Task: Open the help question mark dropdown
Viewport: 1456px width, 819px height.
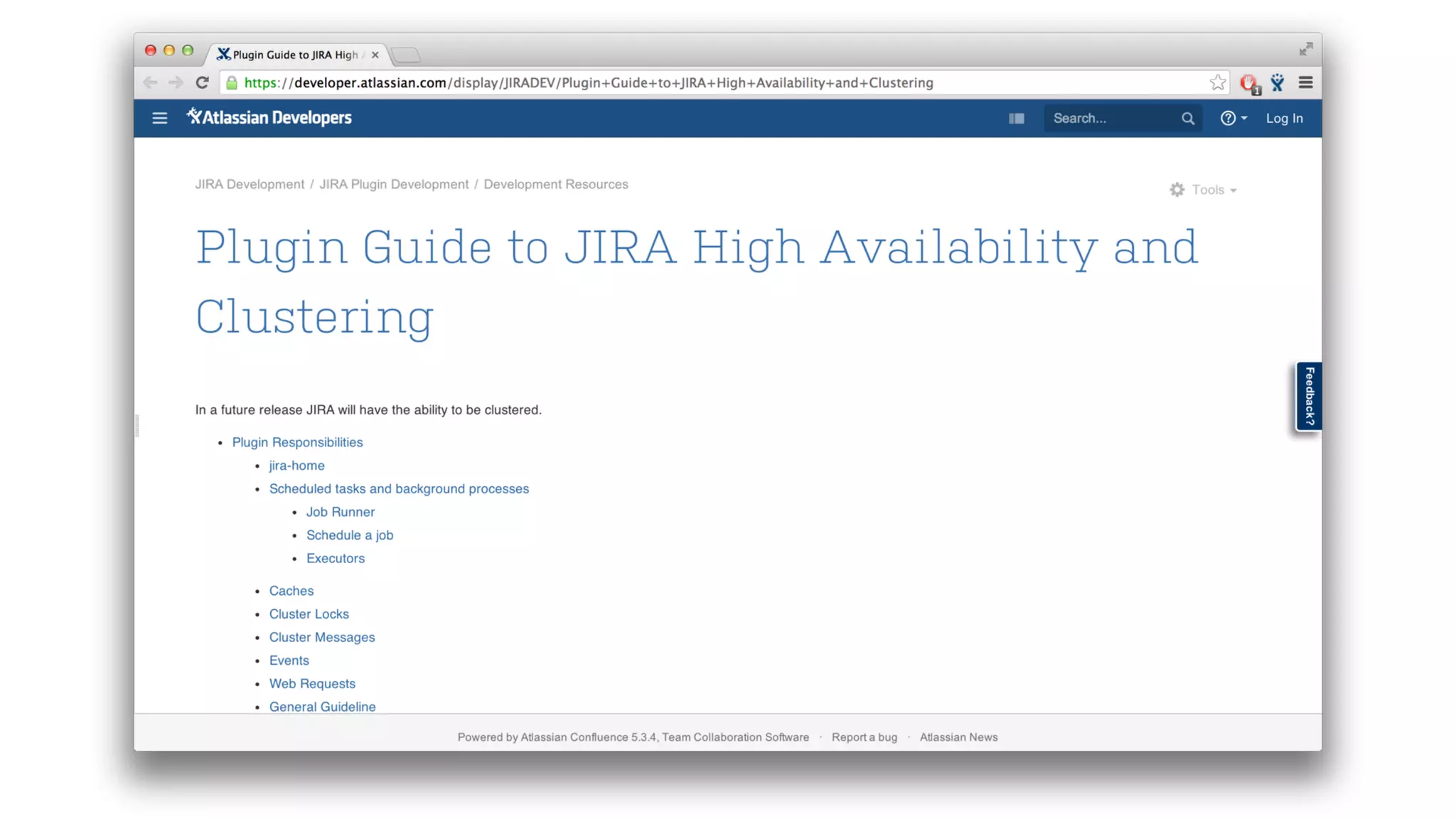Action: pos(1233,118)
